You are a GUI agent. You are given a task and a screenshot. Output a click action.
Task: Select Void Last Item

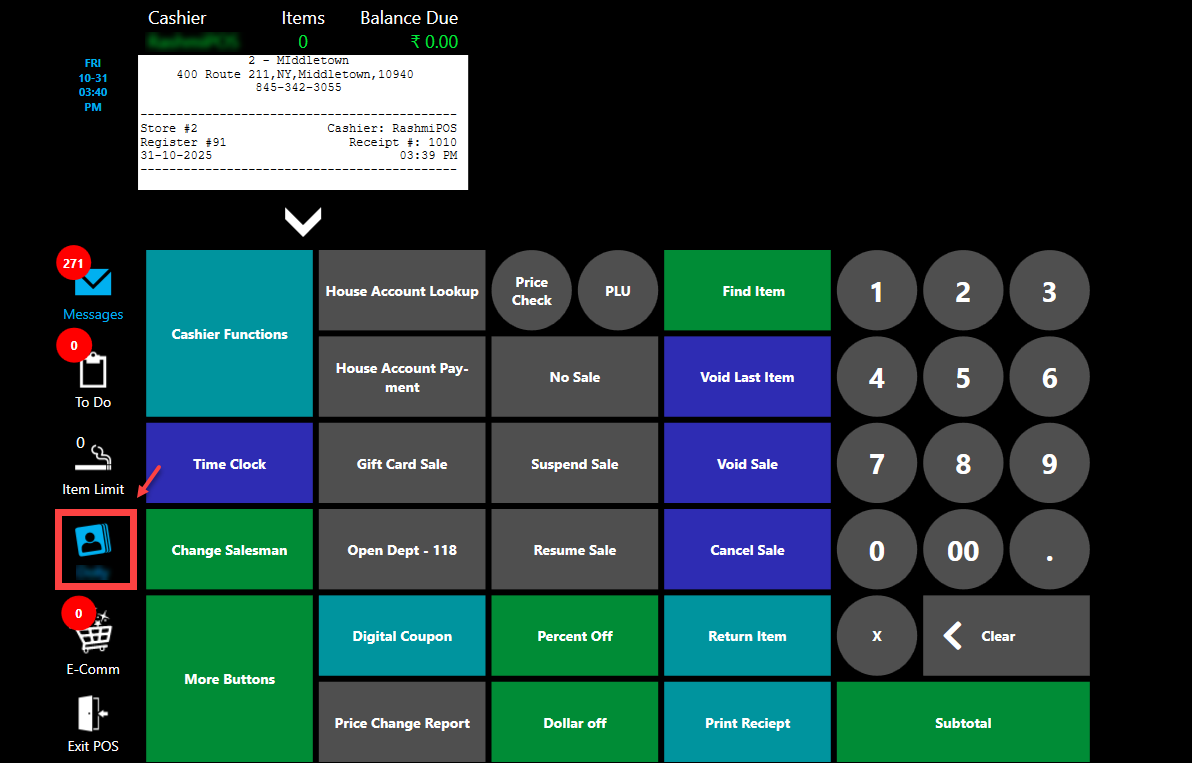[x=747, y=377]
